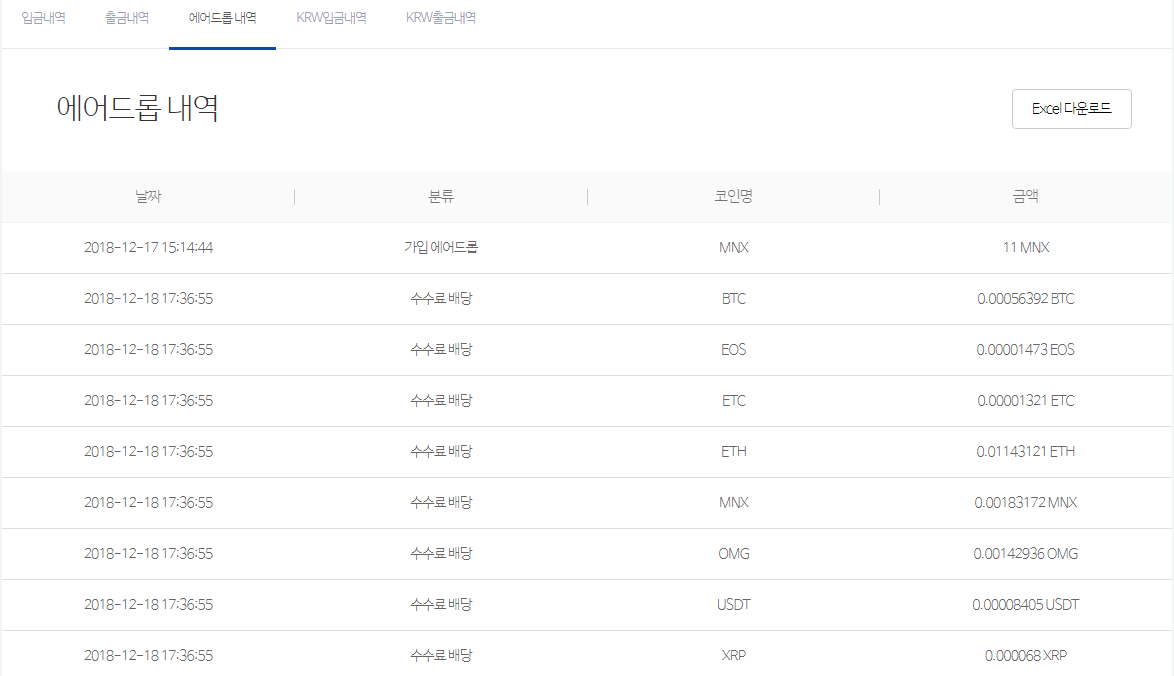Click 수수료 배당 in the BTC row

point(440,298)
